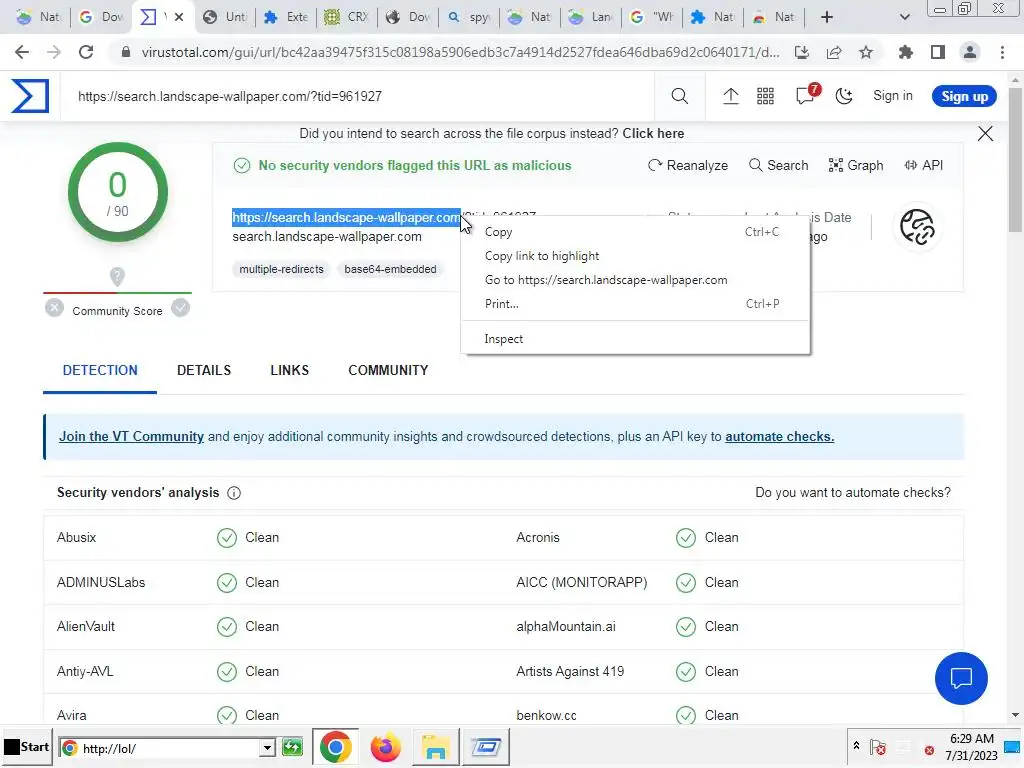
Task: Click the multiple-redirects tag
Action: [281, 269]
